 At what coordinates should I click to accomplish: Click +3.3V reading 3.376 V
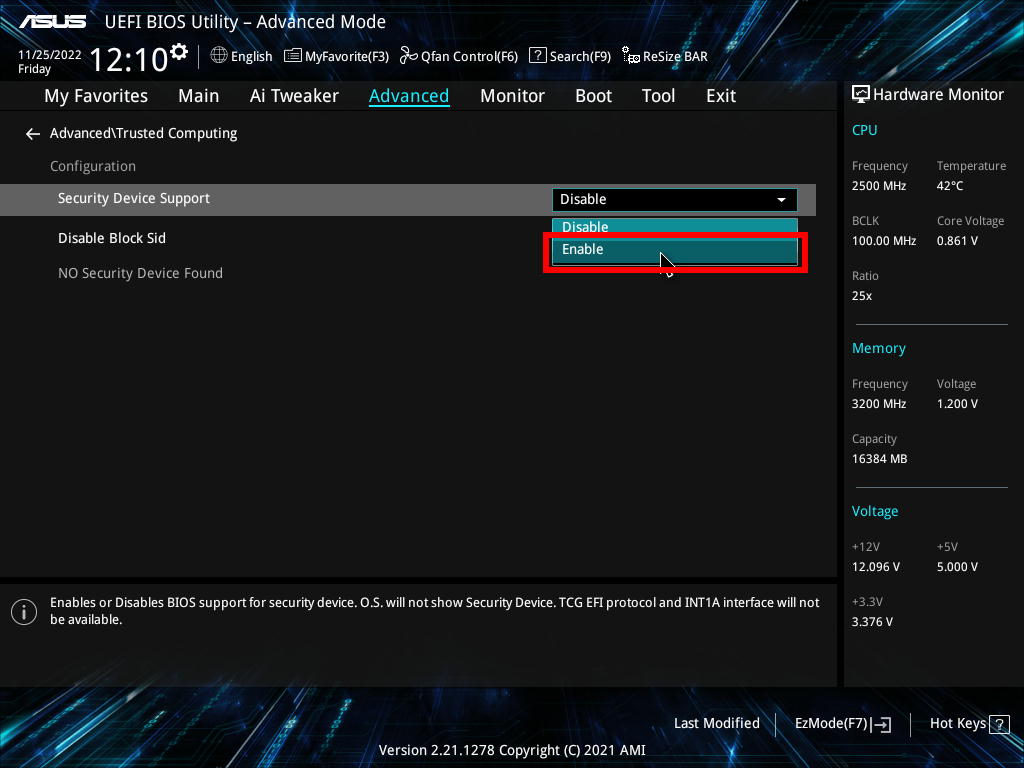[872, 622]
